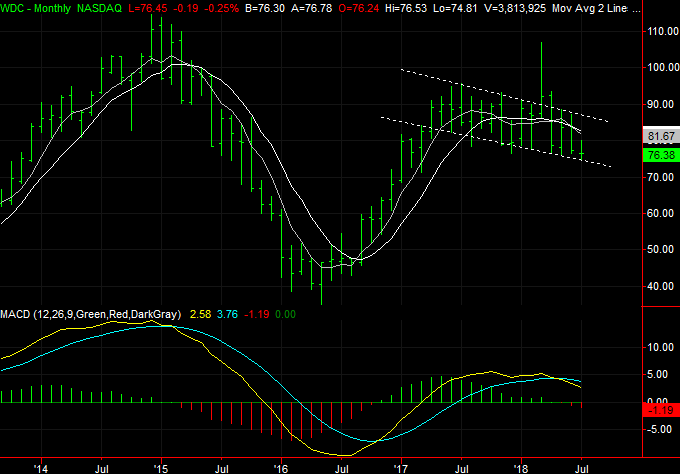Click the red -1.19 MACD histogram tag
Image resolution: width=680 pixels, height=474 pixels.
coord(661,410)
